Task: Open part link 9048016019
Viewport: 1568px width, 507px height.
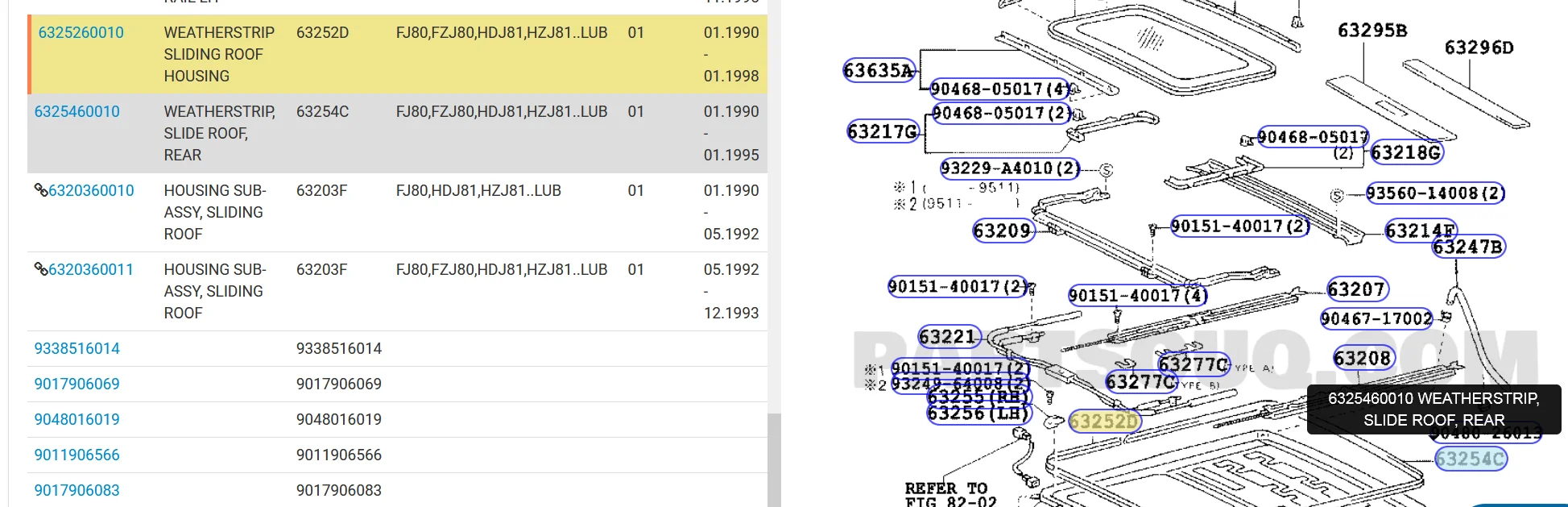Action: click(x=77, y=420)
